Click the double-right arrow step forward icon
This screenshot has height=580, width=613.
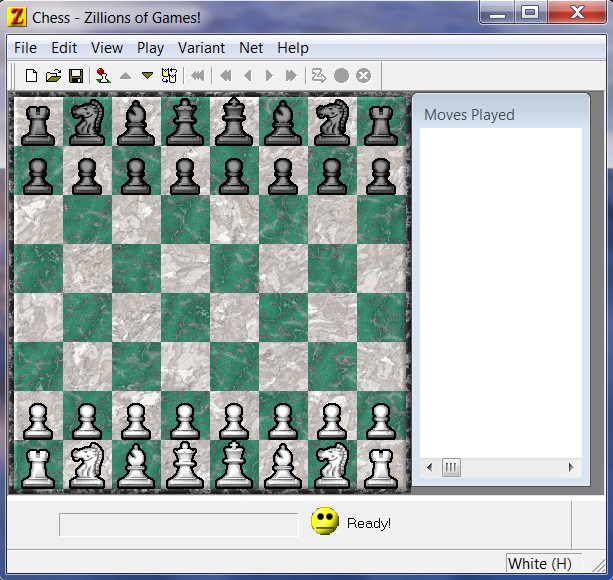(291, 75)
